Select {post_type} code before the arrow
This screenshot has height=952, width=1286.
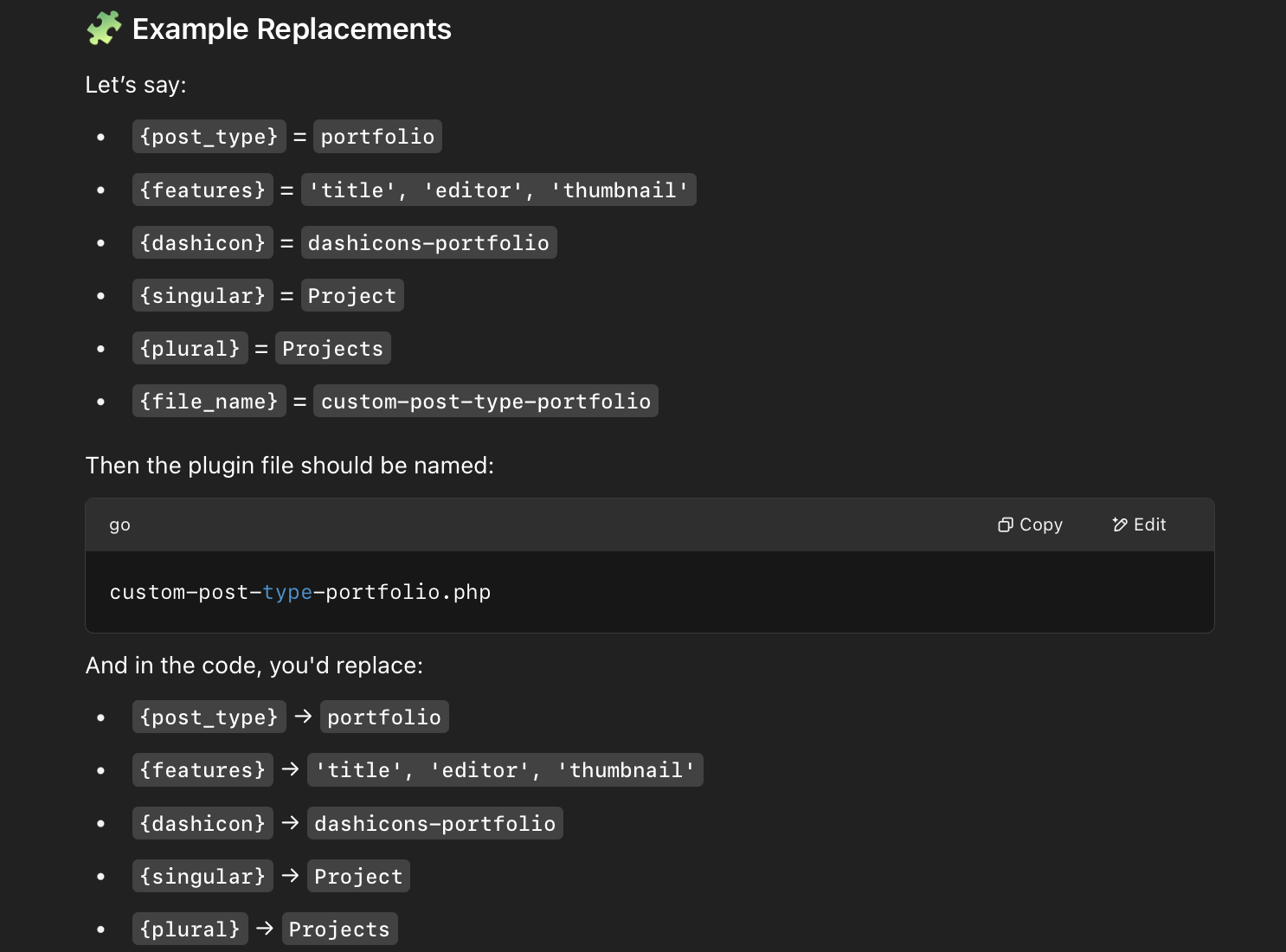[209, 717]
